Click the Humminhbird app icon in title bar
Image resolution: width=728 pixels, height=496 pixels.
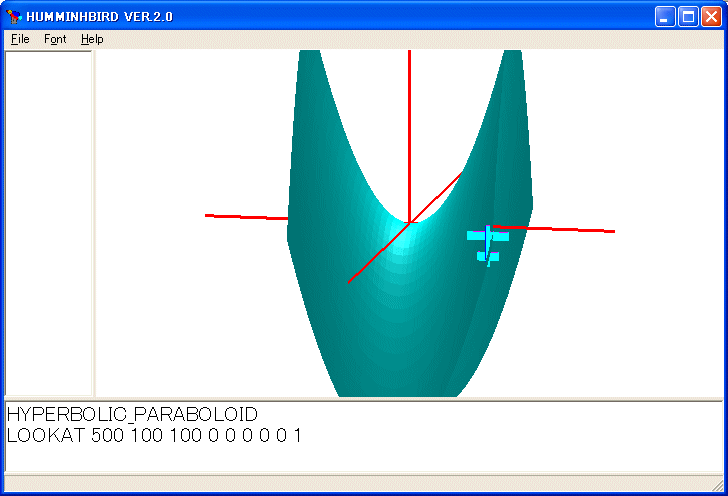(14, 17)
